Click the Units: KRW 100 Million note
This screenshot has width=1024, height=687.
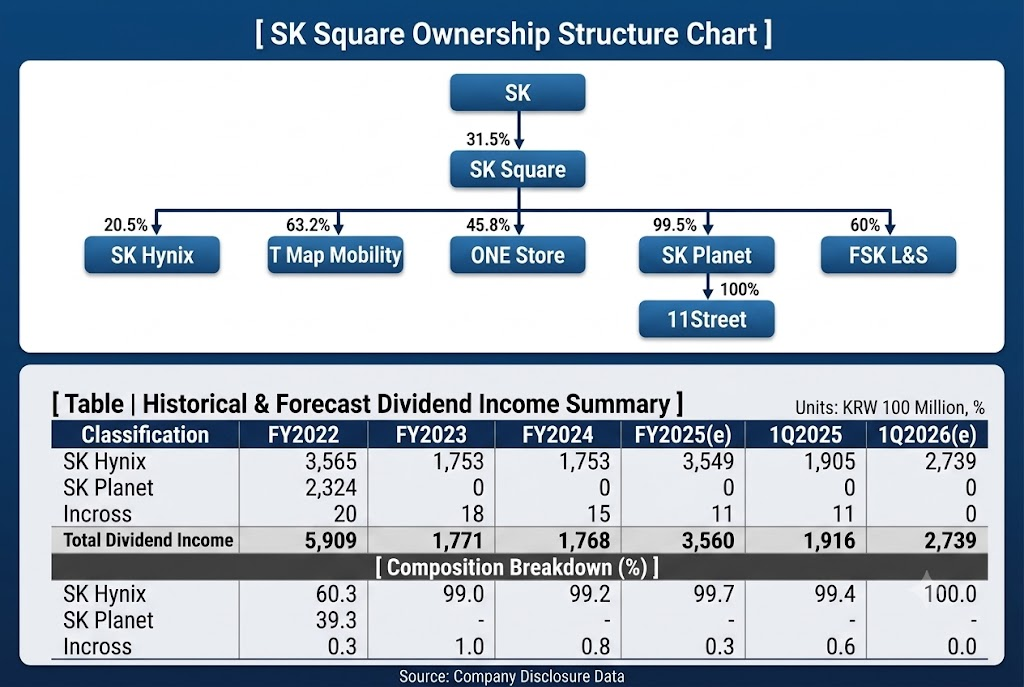pos(889,407)
